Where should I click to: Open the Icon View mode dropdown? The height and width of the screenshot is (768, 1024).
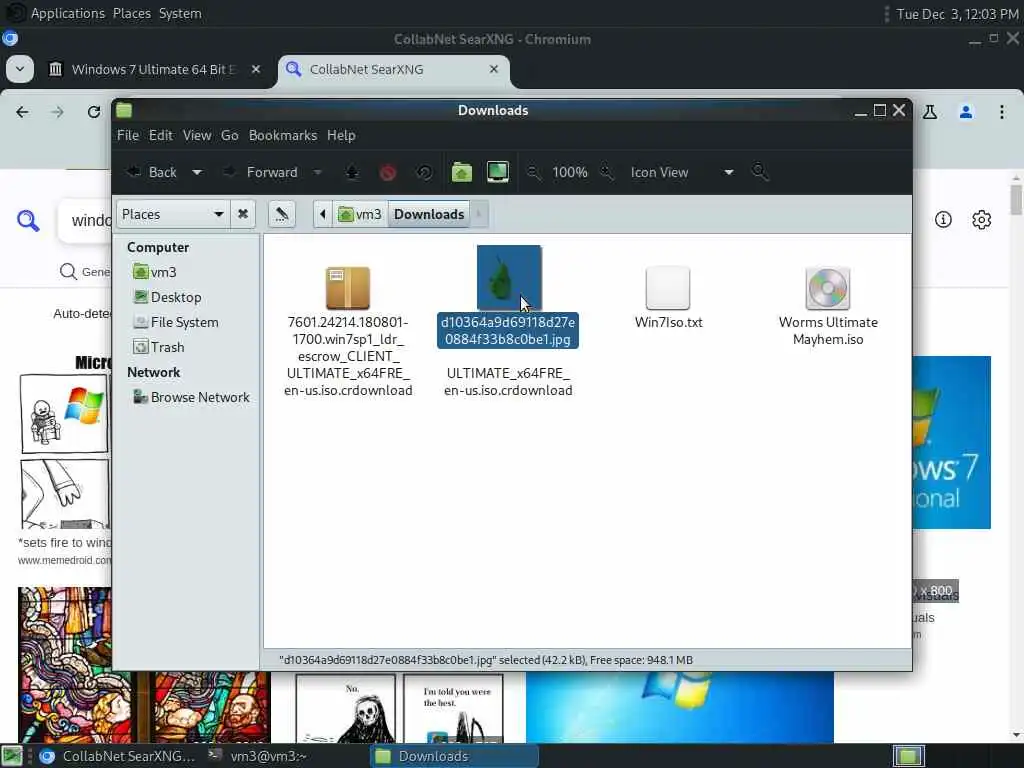point(682,172)
